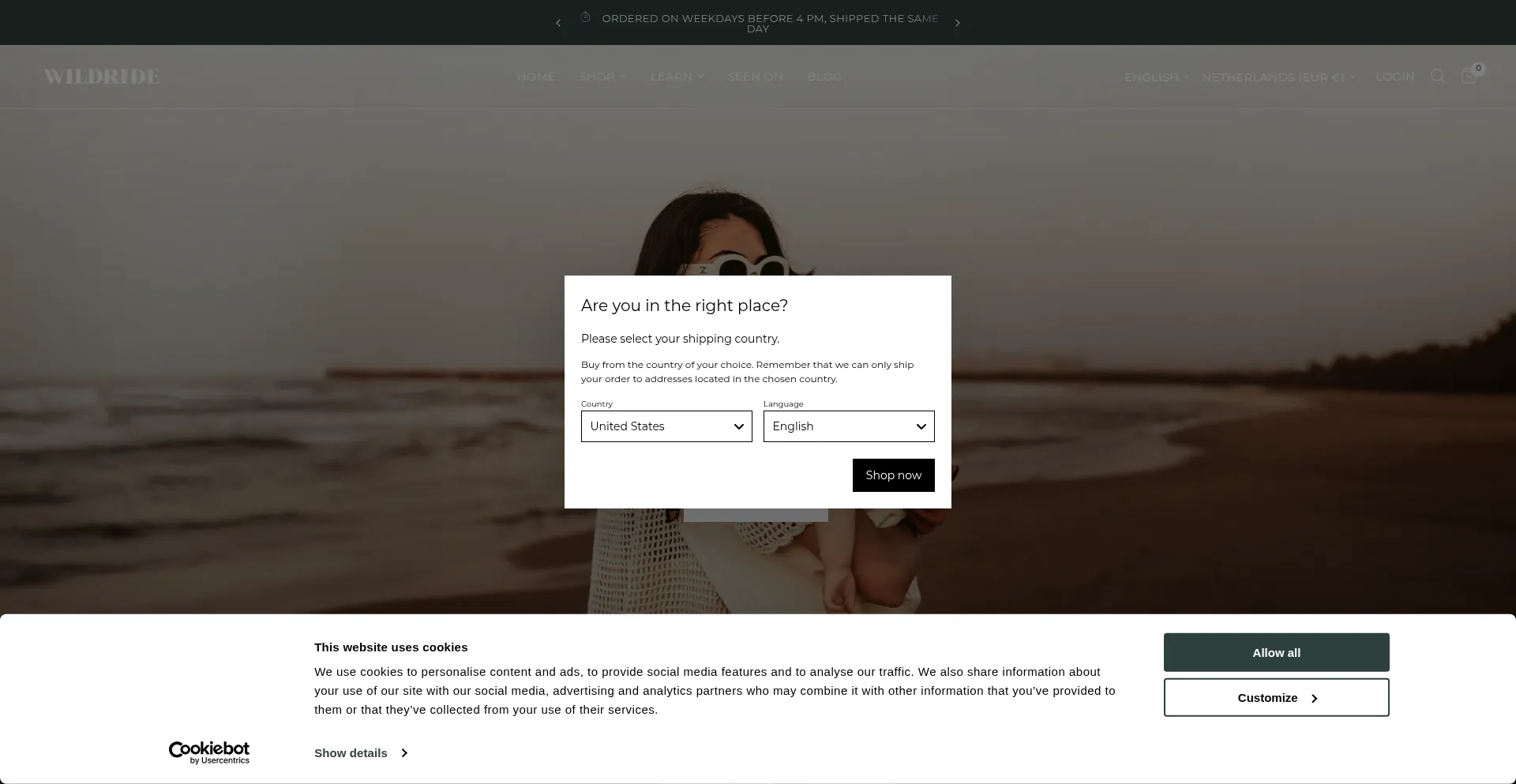Open the Language dropdown showing English
The image size is (1516, 784).
click(x=848, y=426)
